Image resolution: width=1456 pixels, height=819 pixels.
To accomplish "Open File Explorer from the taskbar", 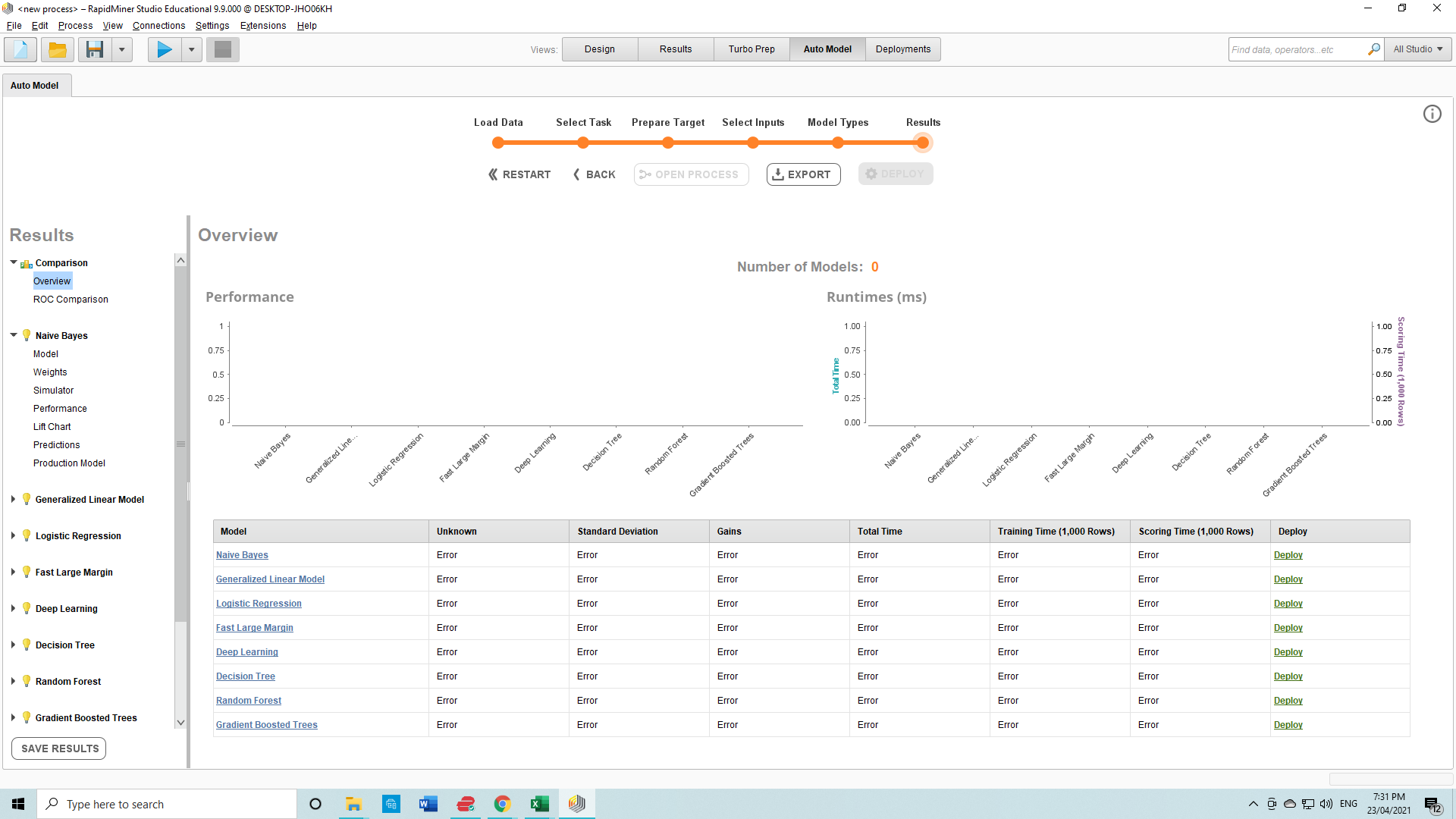I will tap(353, 804).
